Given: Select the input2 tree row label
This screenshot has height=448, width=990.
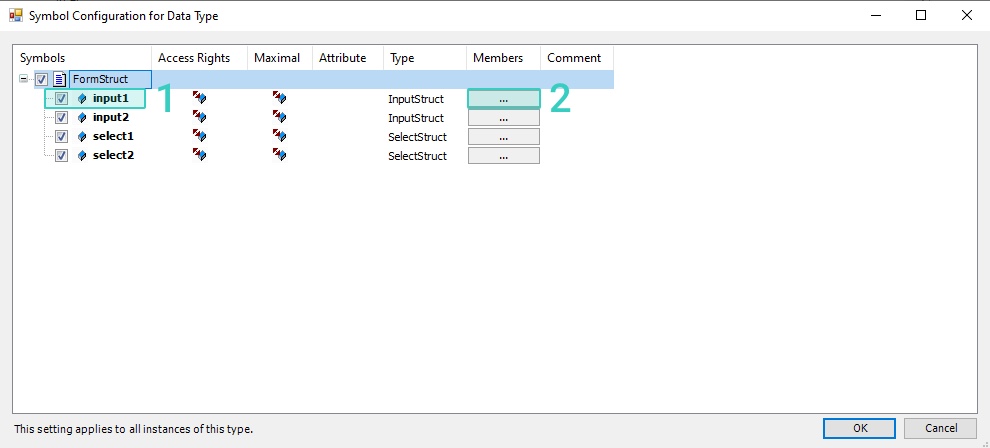Looking at the screenshot, I should pos(111,118).
